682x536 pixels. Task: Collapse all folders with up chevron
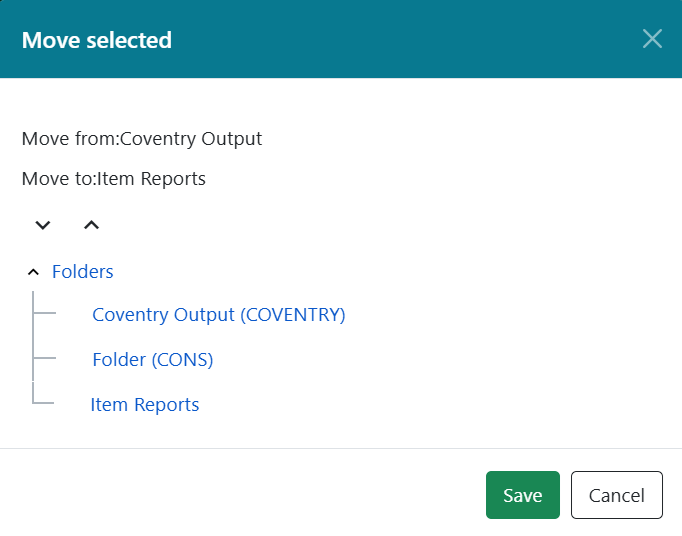(x=91, y=225)
